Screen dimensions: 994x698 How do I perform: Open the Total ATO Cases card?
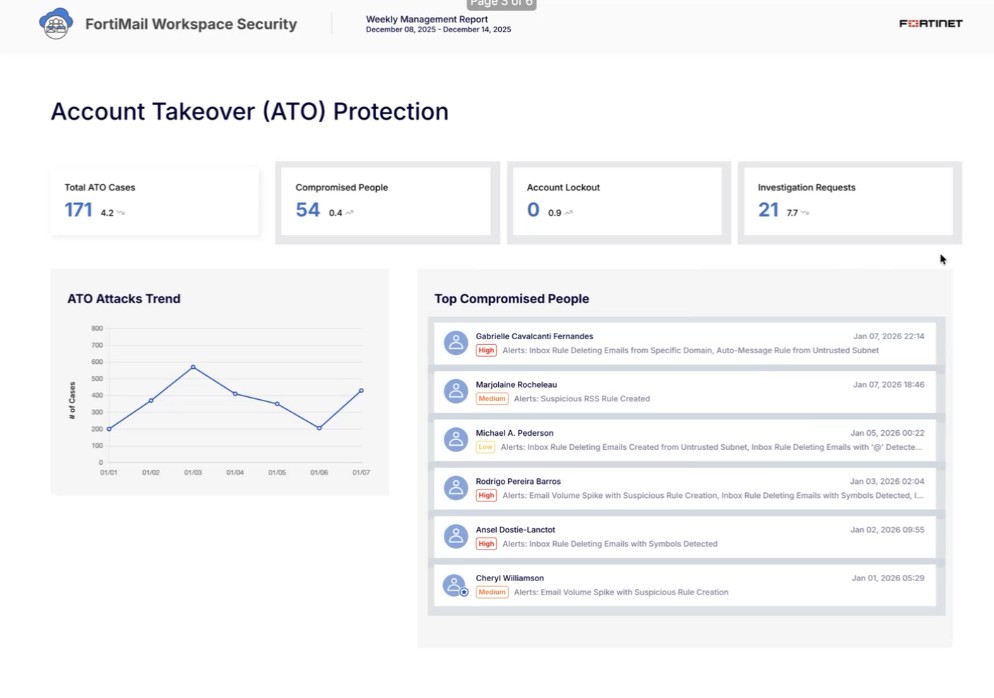[x=154, y=201]
